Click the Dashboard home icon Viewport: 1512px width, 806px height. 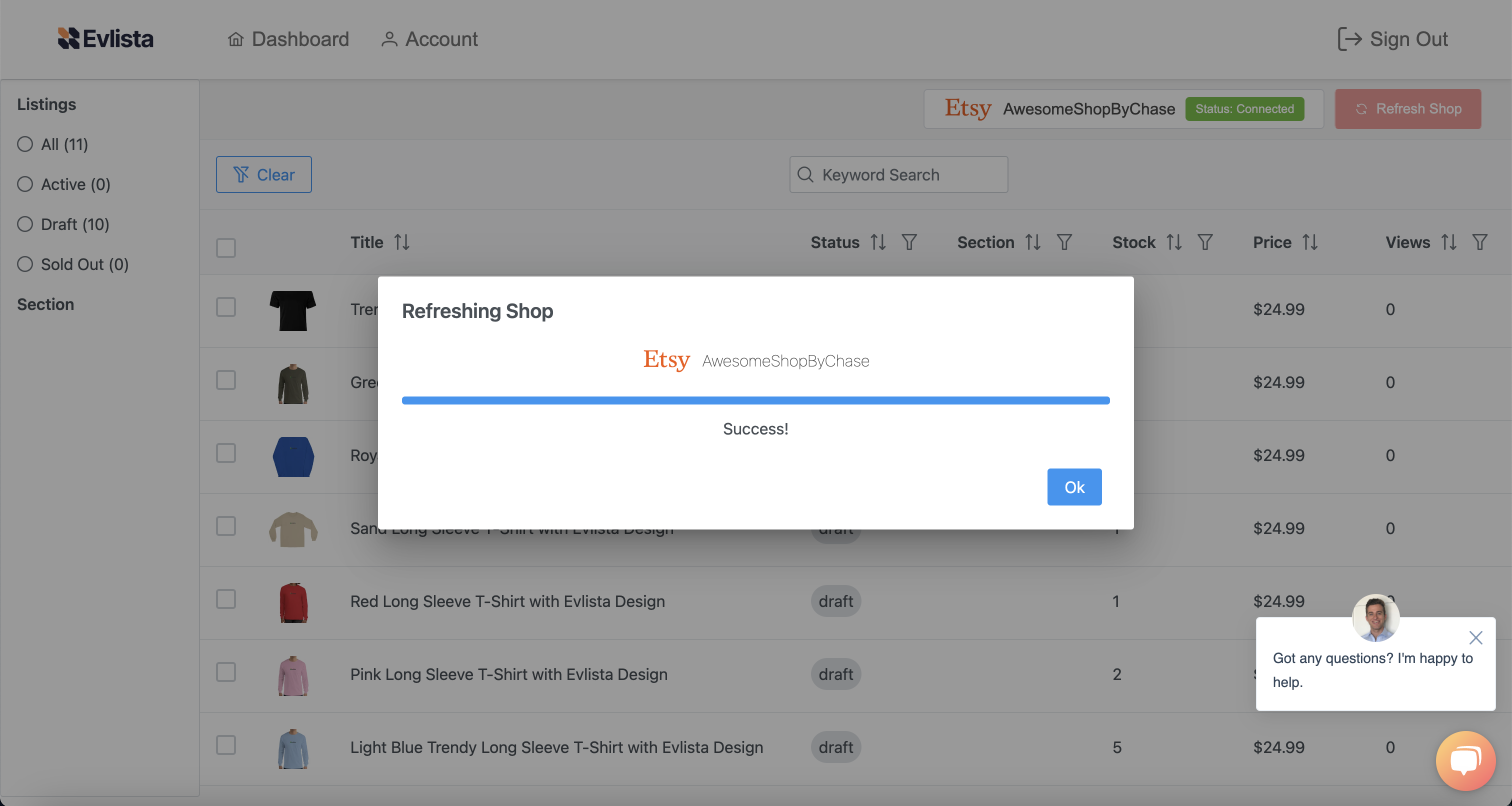pyautogui.click(x=236, y=38)
